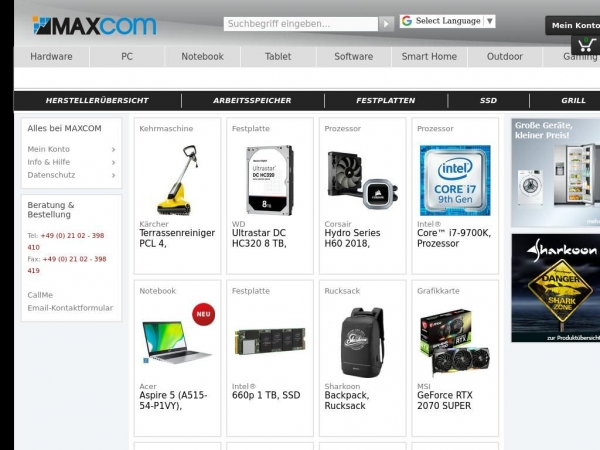Open the Große Geräte, kleiner Preis banner
600x450 pixels.
click(x=556, y=173)
